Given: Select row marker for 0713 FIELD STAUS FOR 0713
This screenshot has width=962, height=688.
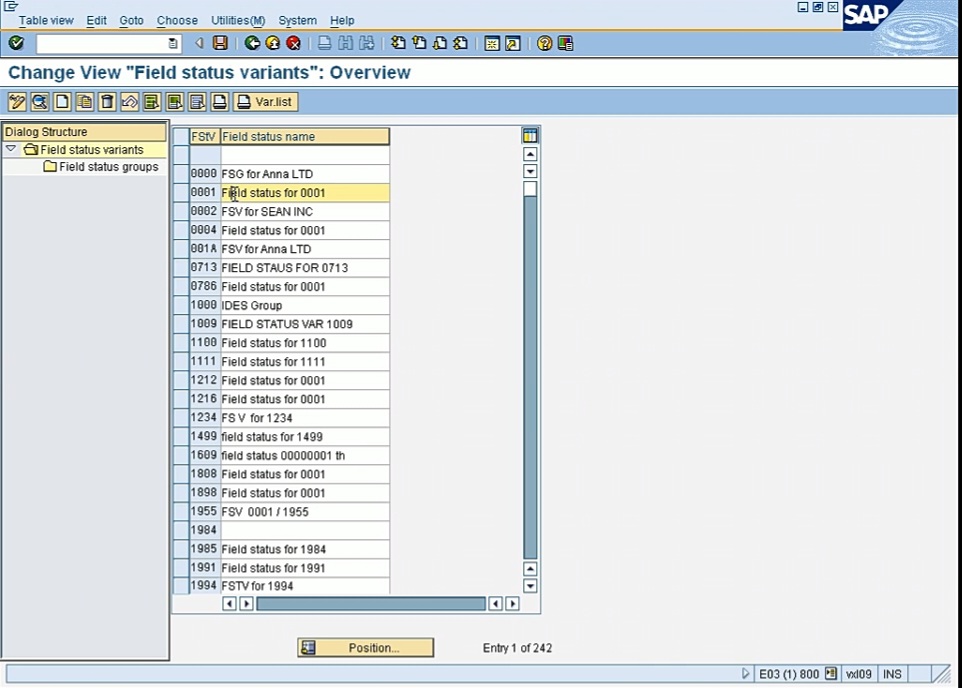Looking at the screenshot, I should (x=181, y=268).
